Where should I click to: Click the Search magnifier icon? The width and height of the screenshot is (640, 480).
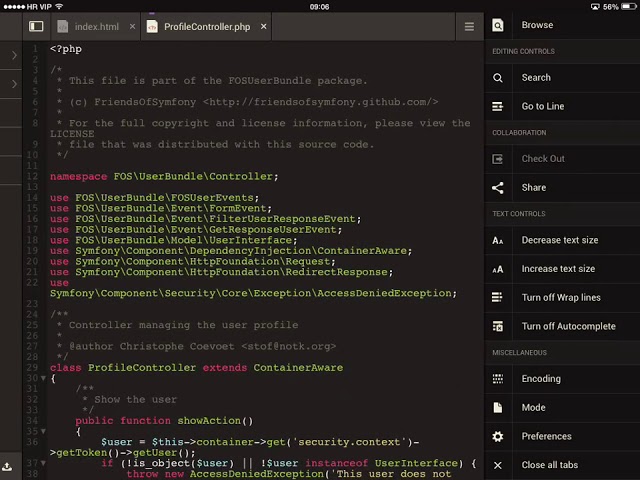[498, 78]
